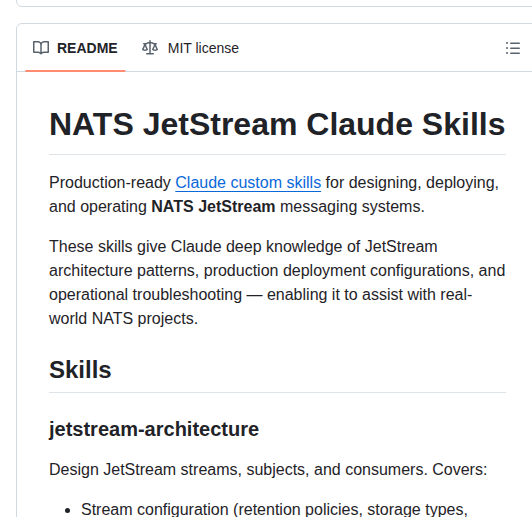This screenshot has width=532, height=517.
Task: Click the bold NATS JetStream text
Action: [213, 207]
